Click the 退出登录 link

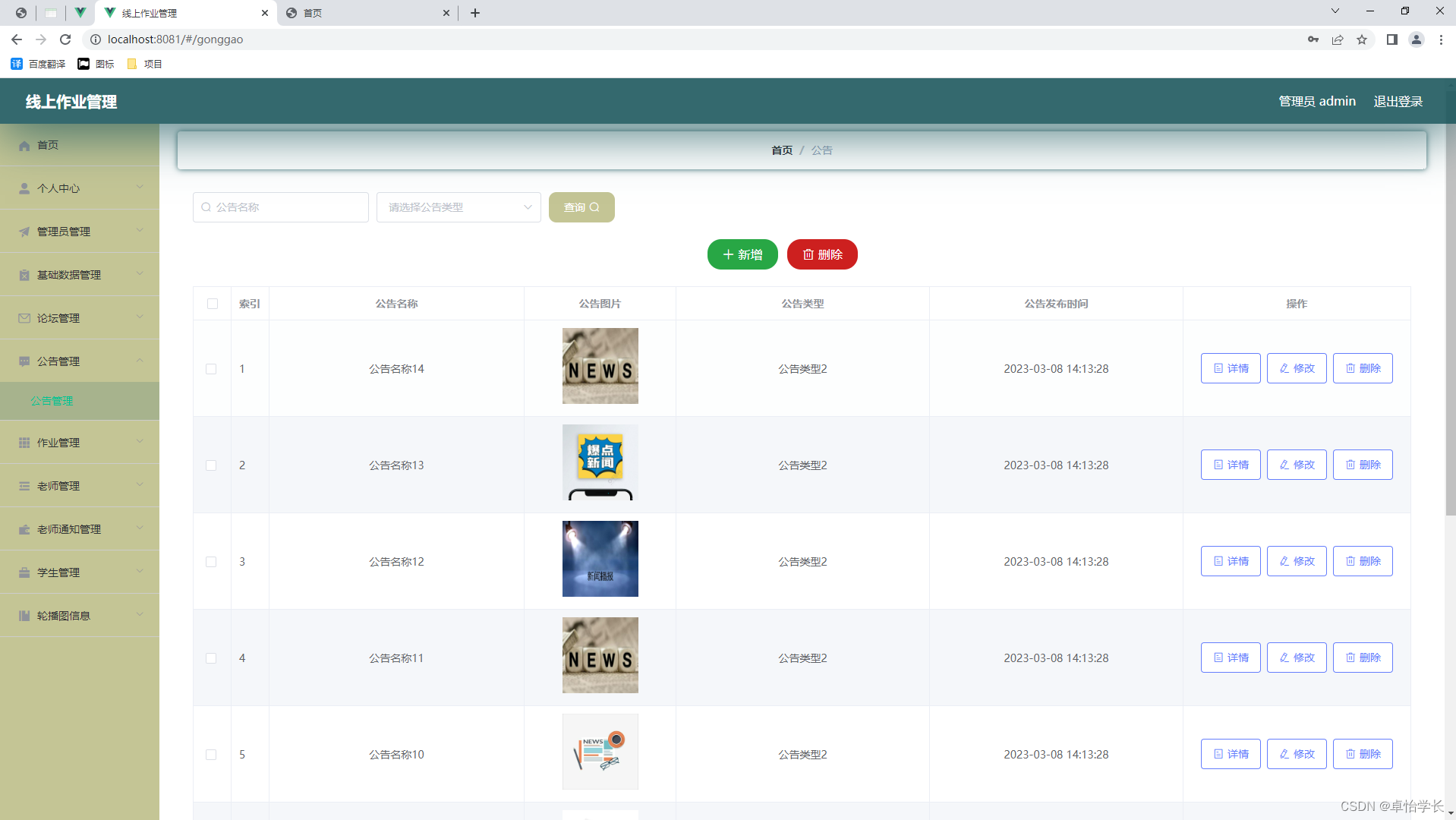(1398, 101)
